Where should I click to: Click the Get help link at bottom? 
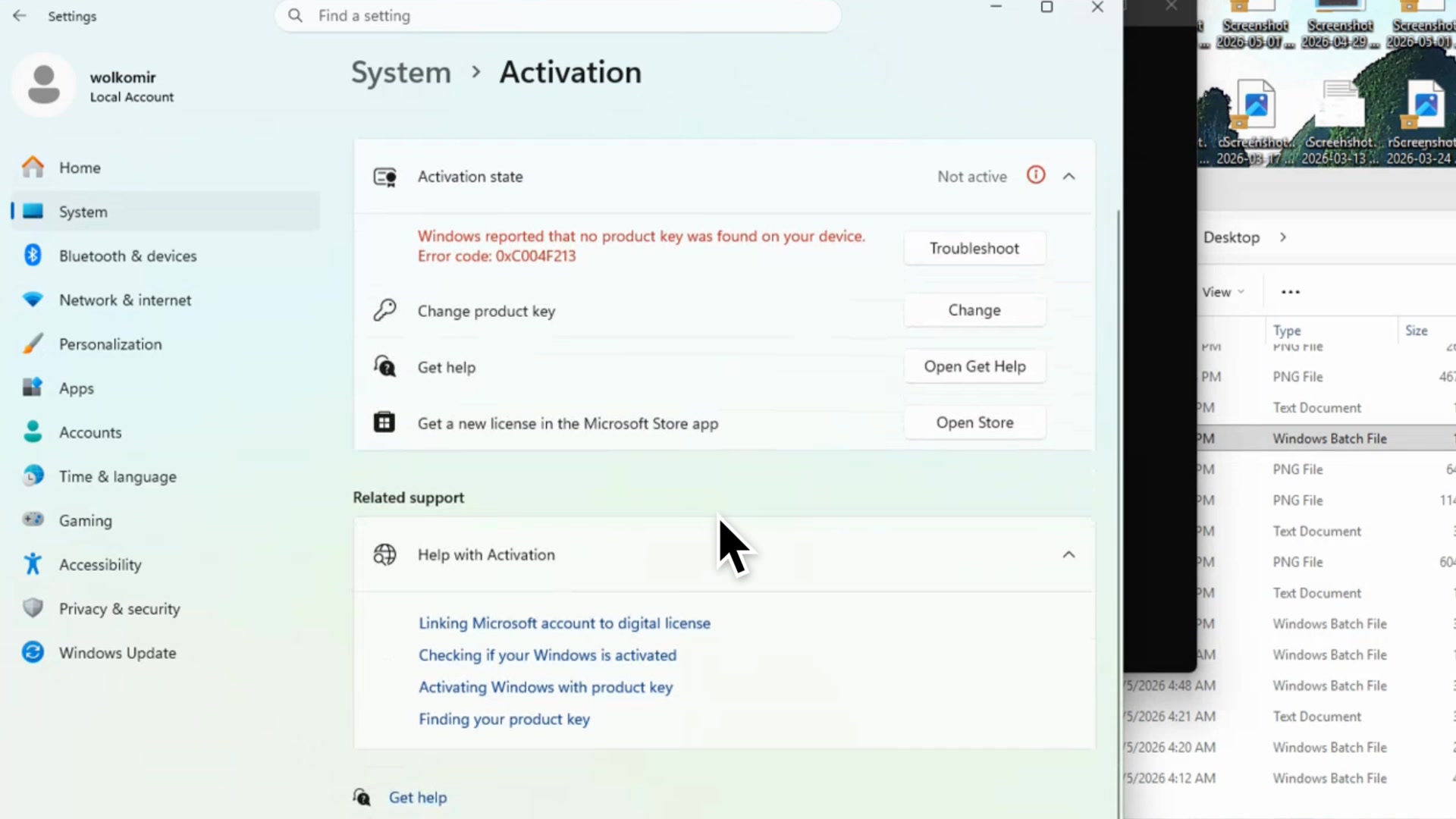418,798
